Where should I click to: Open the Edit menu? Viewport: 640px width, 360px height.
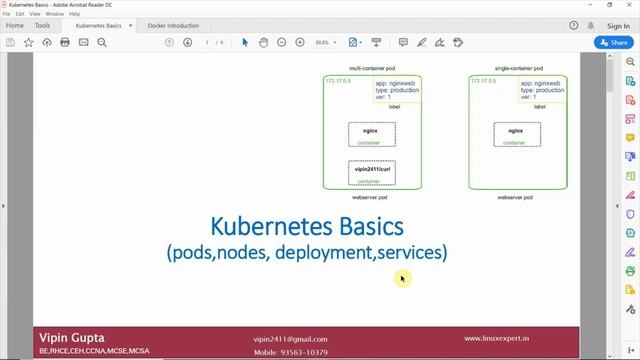click(20, 14)
